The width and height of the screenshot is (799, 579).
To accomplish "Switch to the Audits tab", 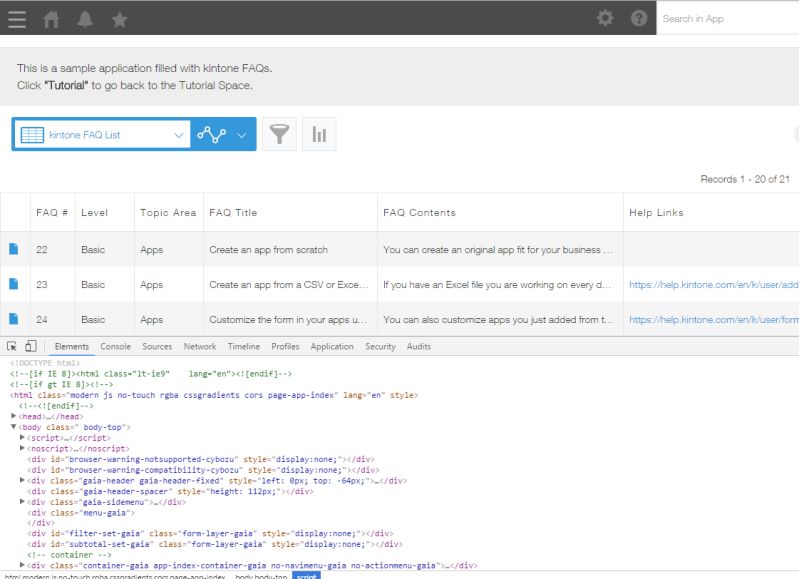I will pos(418,347).
